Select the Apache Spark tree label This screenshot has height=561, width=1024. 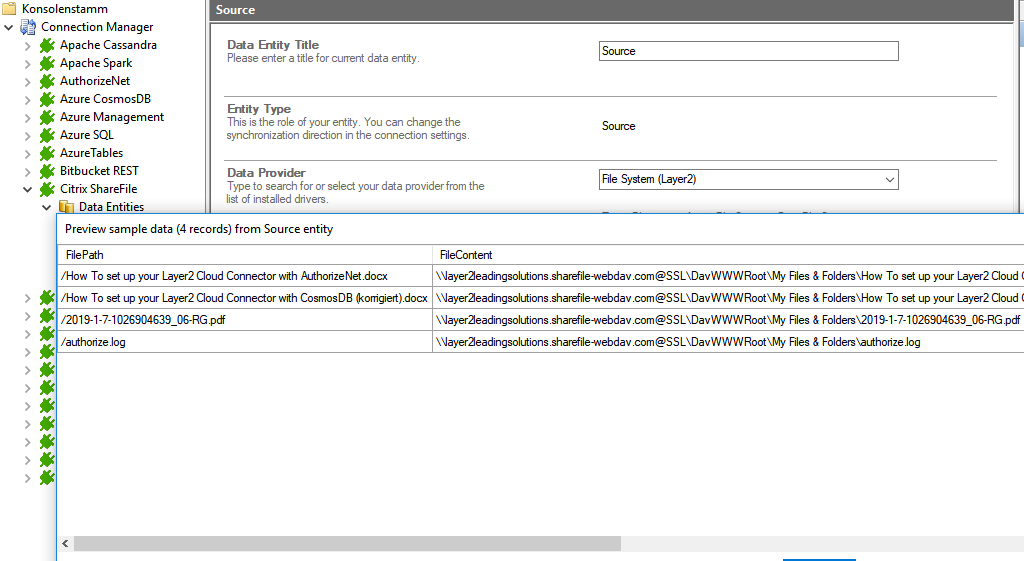pos(96,63)
